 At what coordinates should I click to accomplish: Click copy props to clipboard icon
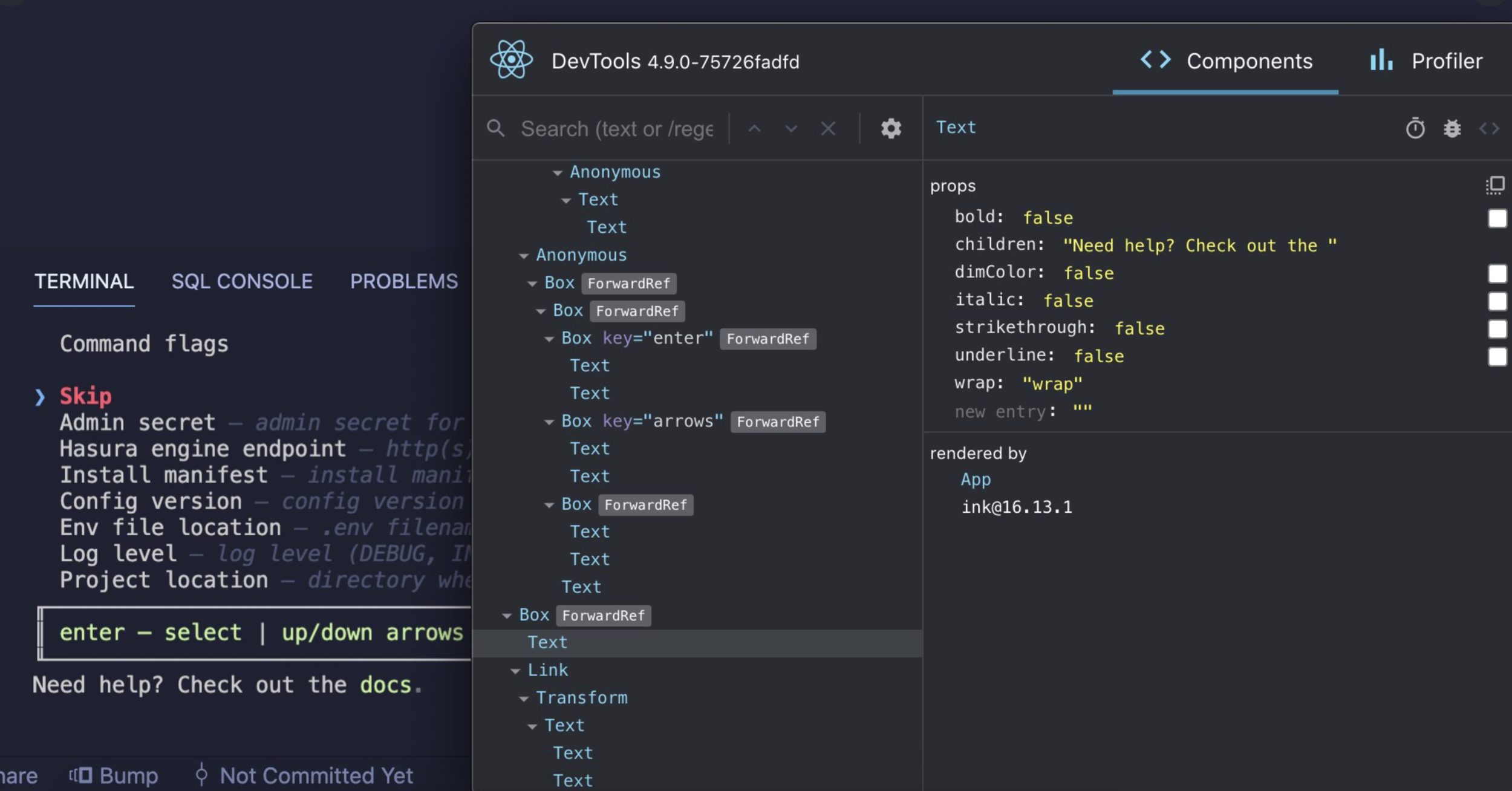(x=1495, y=185)
